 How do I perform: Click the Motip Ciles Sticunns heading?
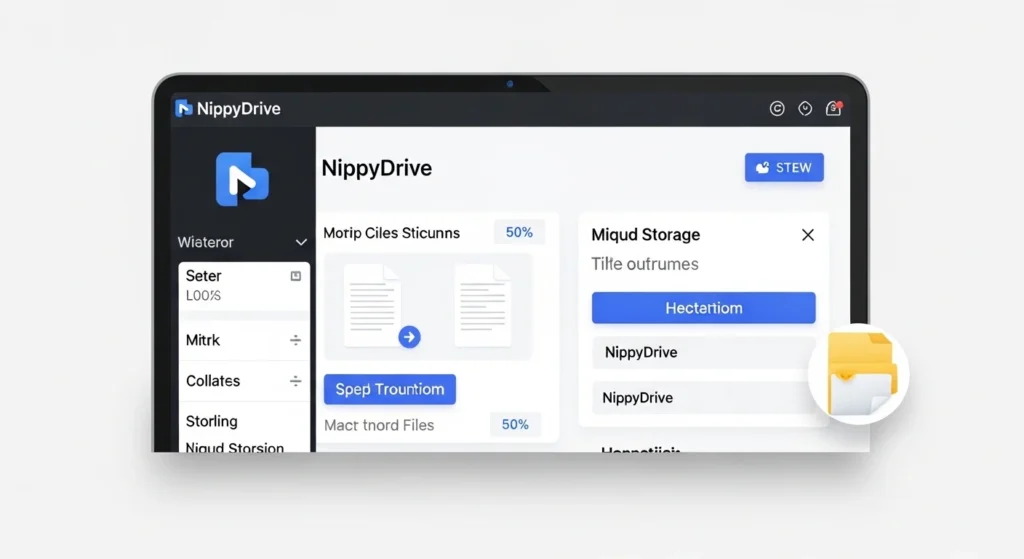pos(391,233)
